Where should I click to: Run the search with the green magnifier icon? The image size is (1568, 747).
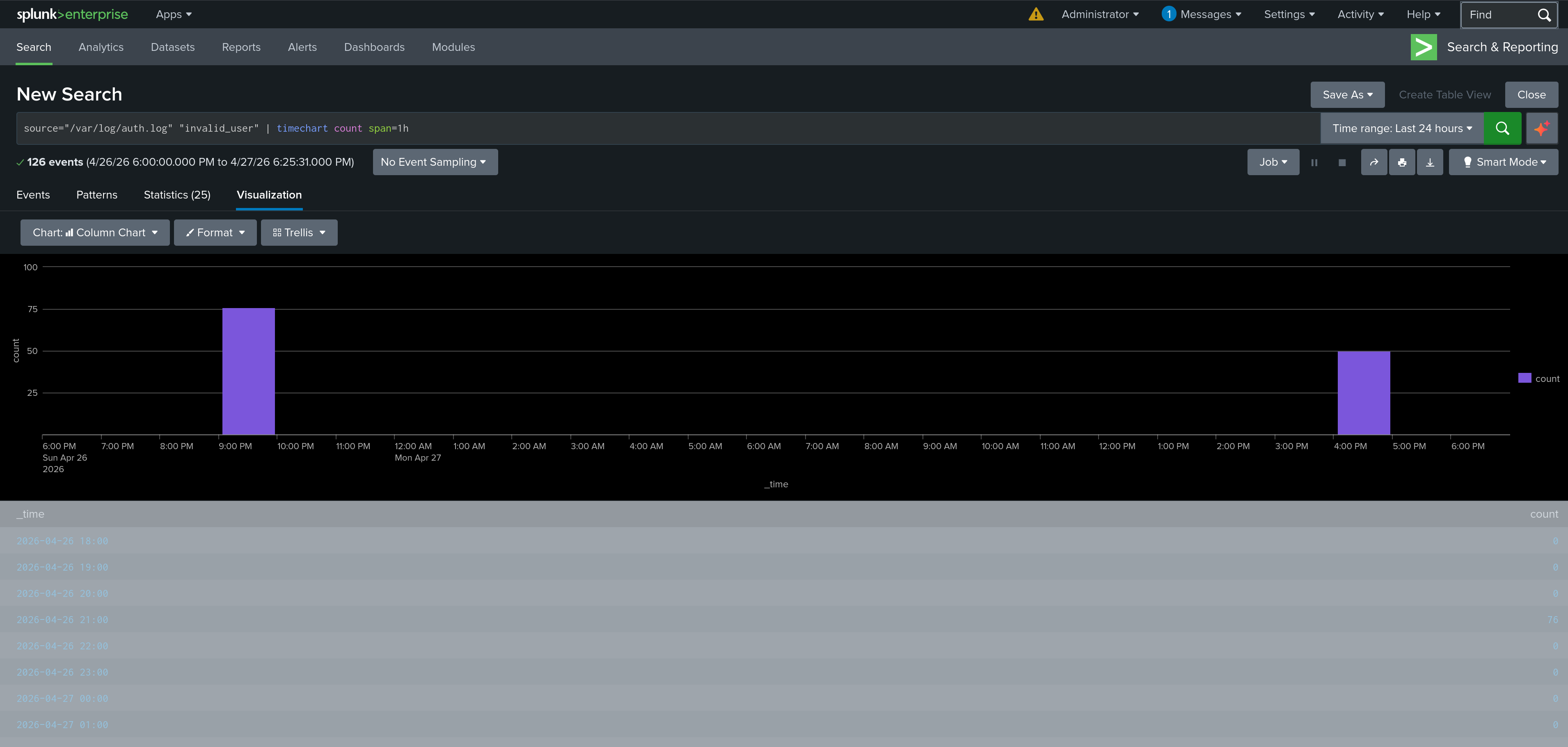pos(1503,128)
